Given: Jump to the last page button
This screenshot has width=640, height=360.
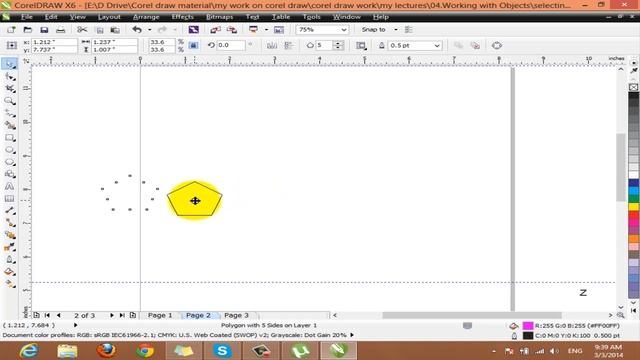Looking at the screenshot, I should pos(122,315).
